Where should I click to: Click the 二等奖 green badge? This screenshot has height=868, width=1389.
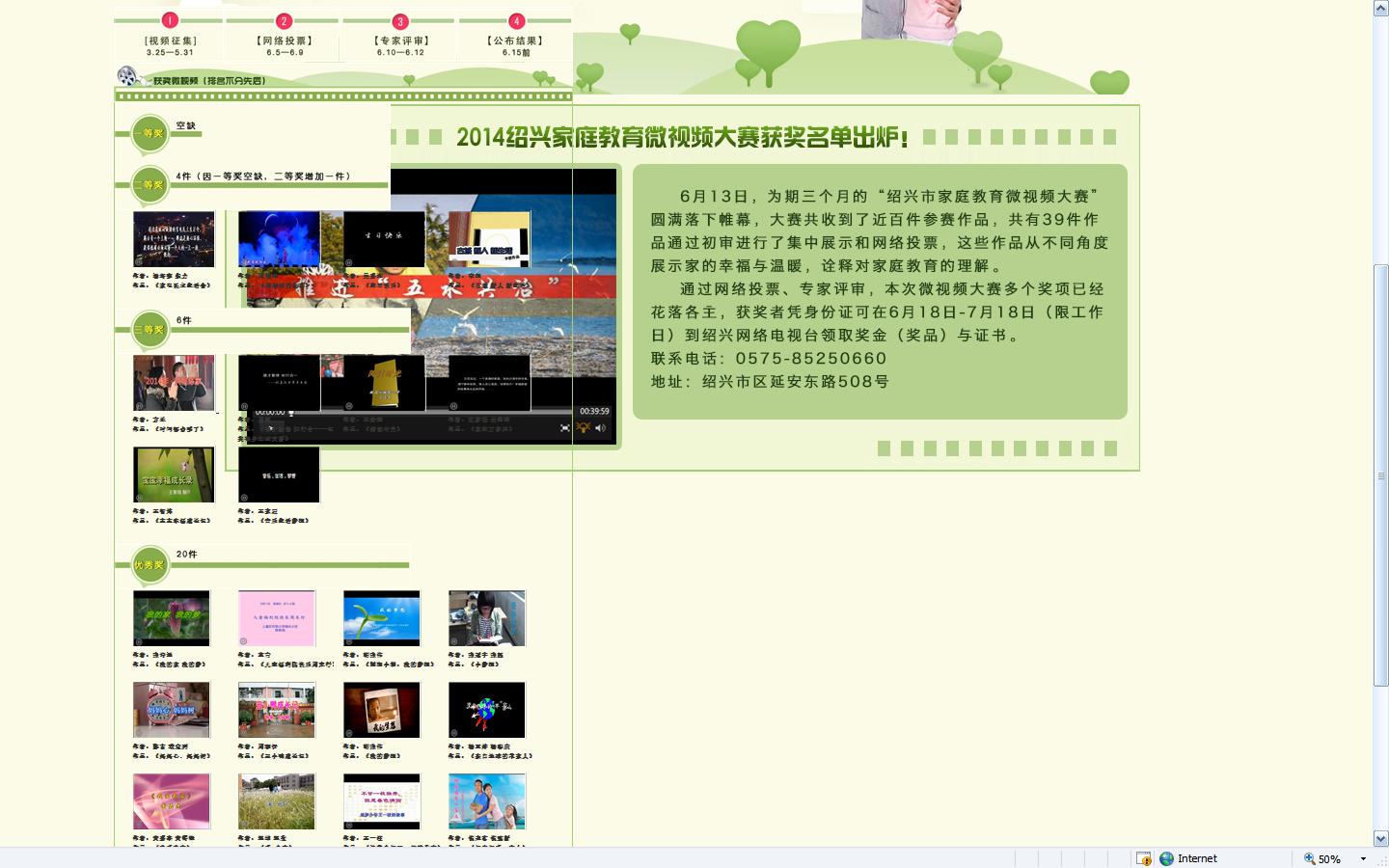click(150, 185)
